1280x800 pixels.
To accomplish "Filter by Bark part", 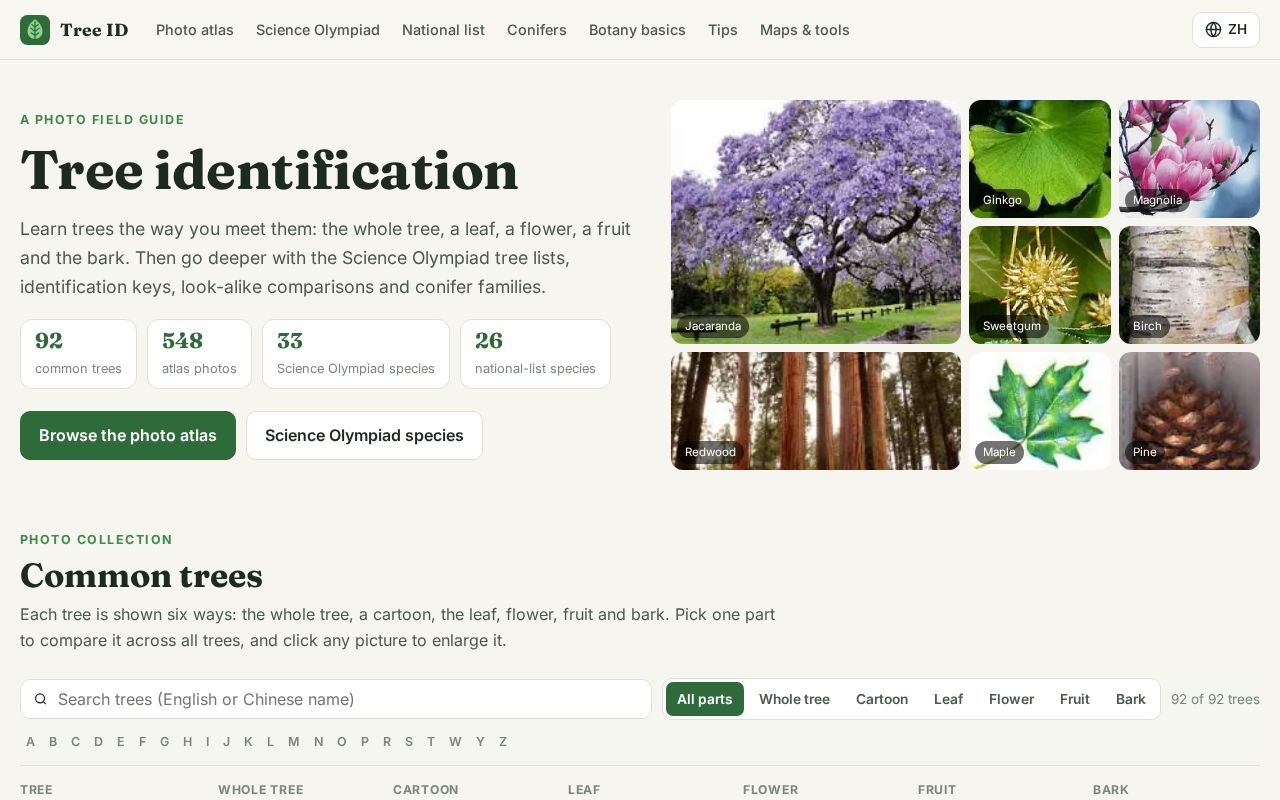I will pyautogui.click(x=1131, y=699).
